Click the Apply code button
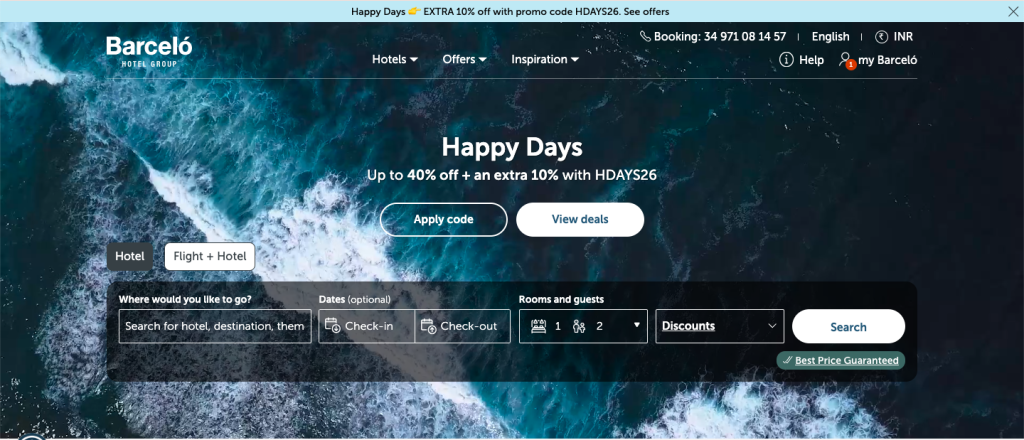Image resolution: width=1024 pixels, height=440 pixels. point(443,219)
